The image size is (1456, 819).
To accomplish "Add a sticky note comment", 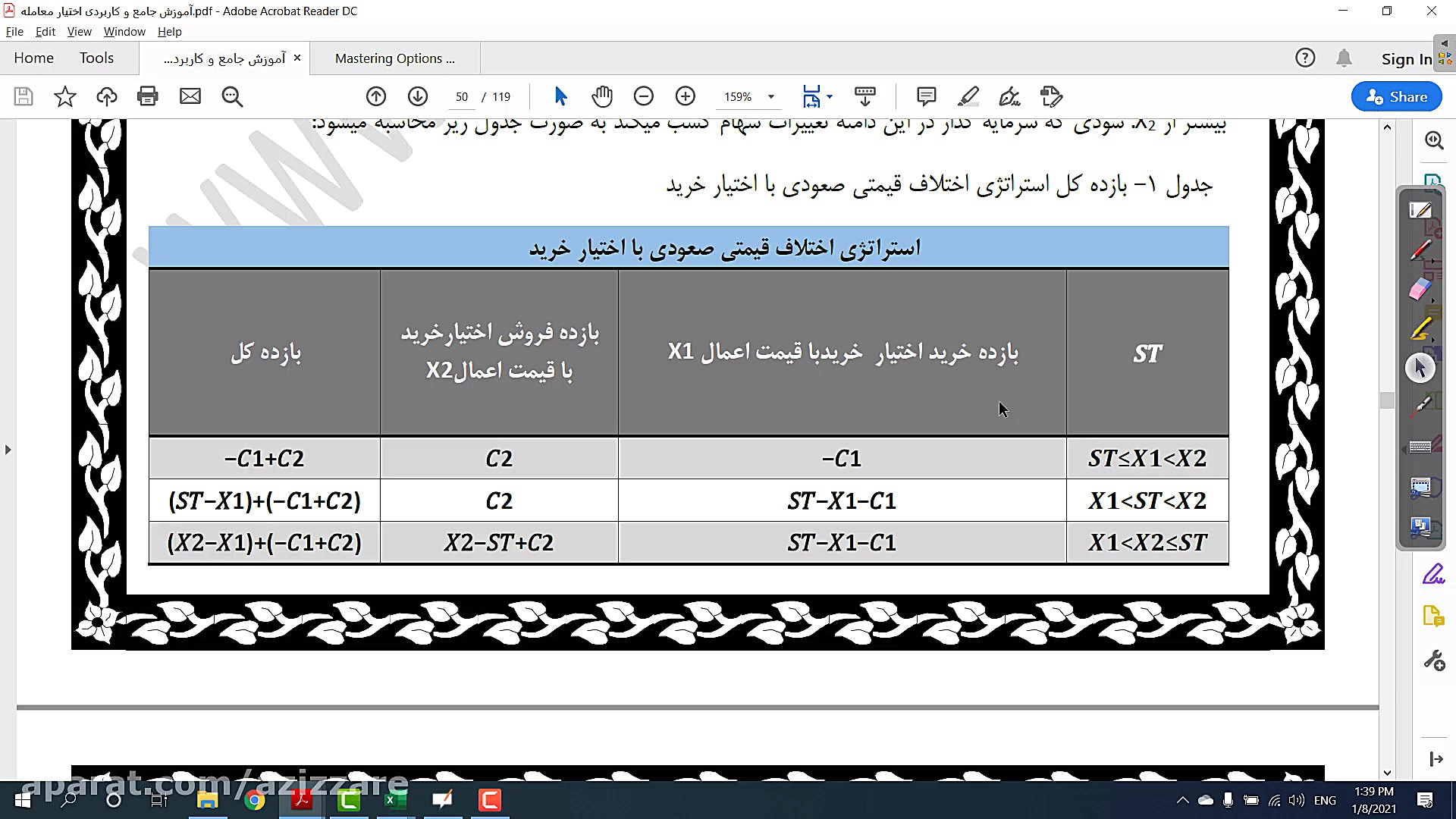I will pyautogui.click(x=926, y=96).
